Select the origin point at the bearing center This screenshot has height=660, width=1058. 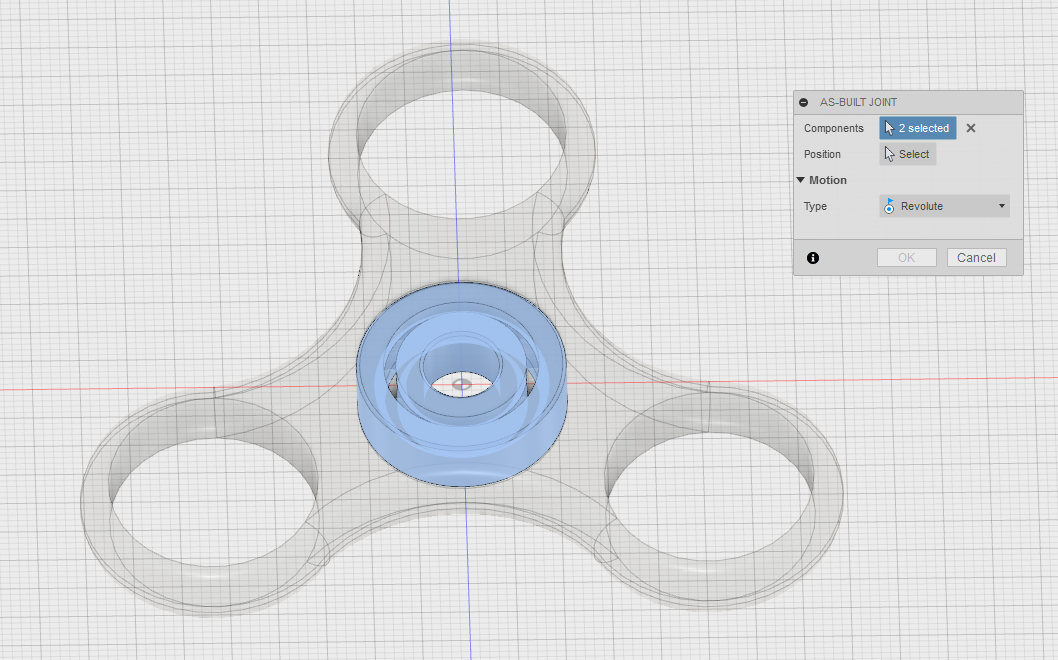[x=462, y=385]
